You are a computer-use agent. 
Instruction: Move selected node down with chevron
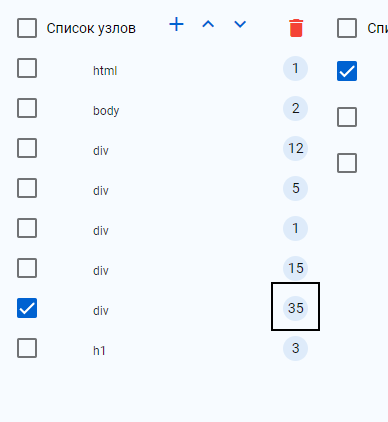point(240,24)
